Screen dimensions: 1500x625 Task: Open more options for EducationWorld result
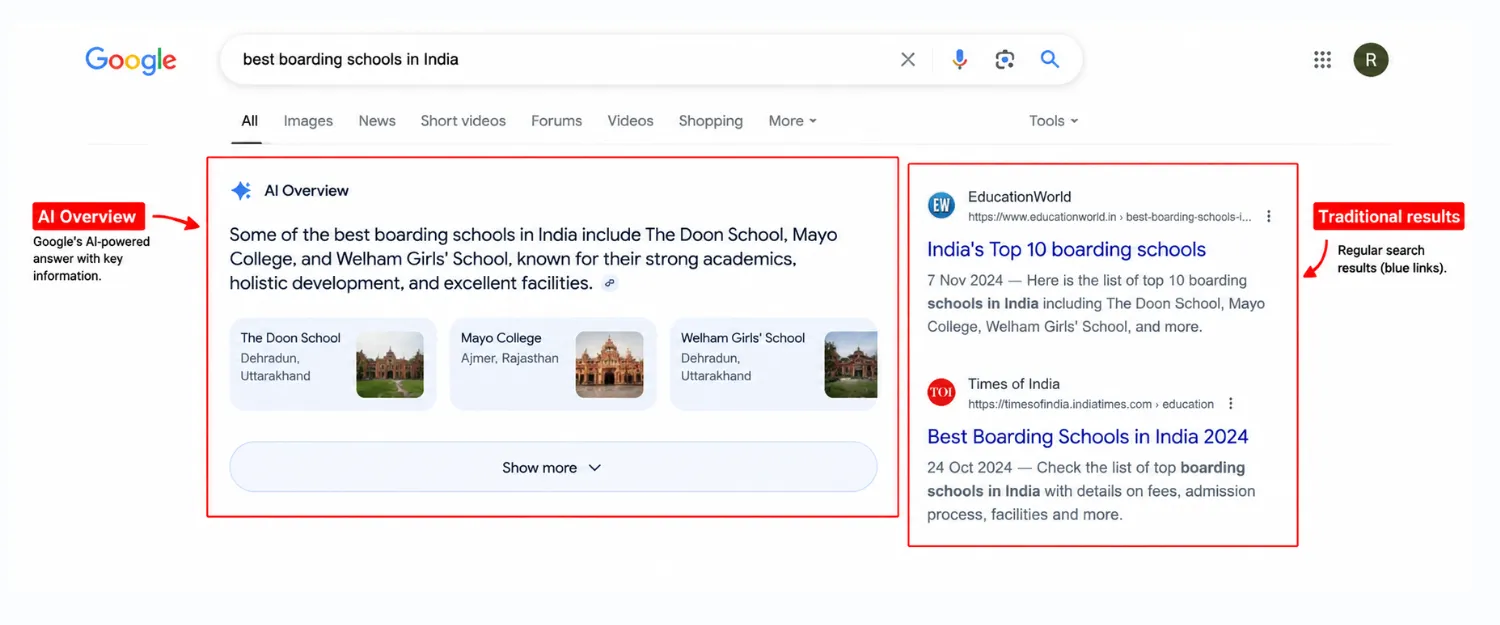pos(1269,216)
